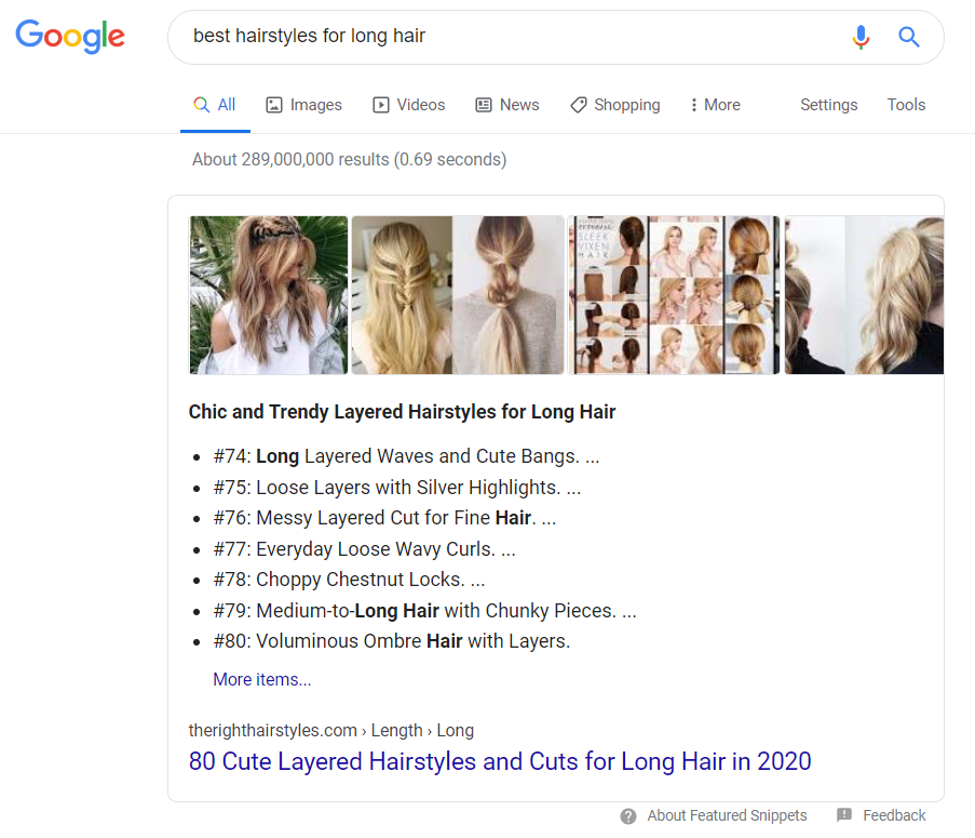Select the All results tab

(x=215, y=105)
